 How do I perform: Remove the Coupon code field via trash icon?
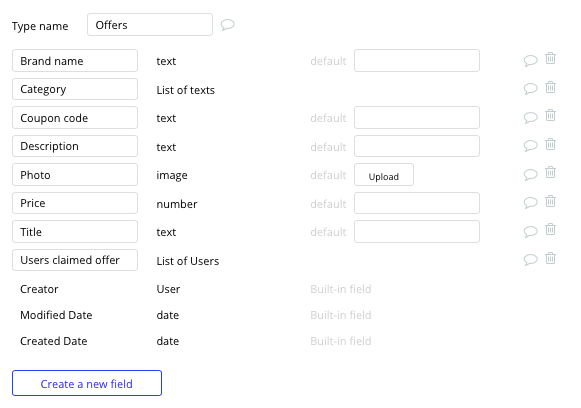pyautogui.click(x=550, y=116)
